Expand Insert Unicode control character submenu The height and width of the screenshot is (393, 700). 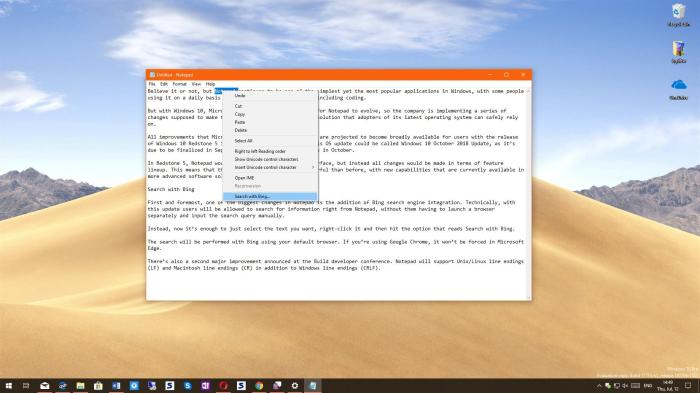pos(270,167)
